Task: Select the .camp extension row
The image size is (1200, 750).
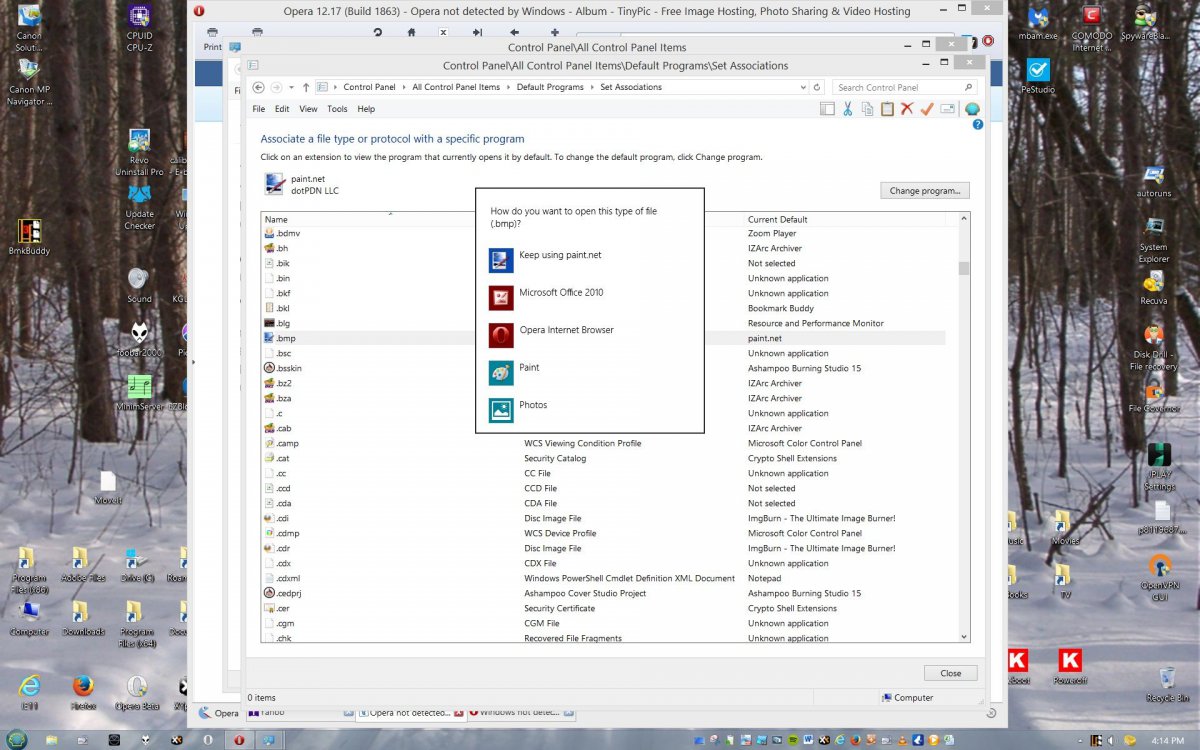Action: 603,443
